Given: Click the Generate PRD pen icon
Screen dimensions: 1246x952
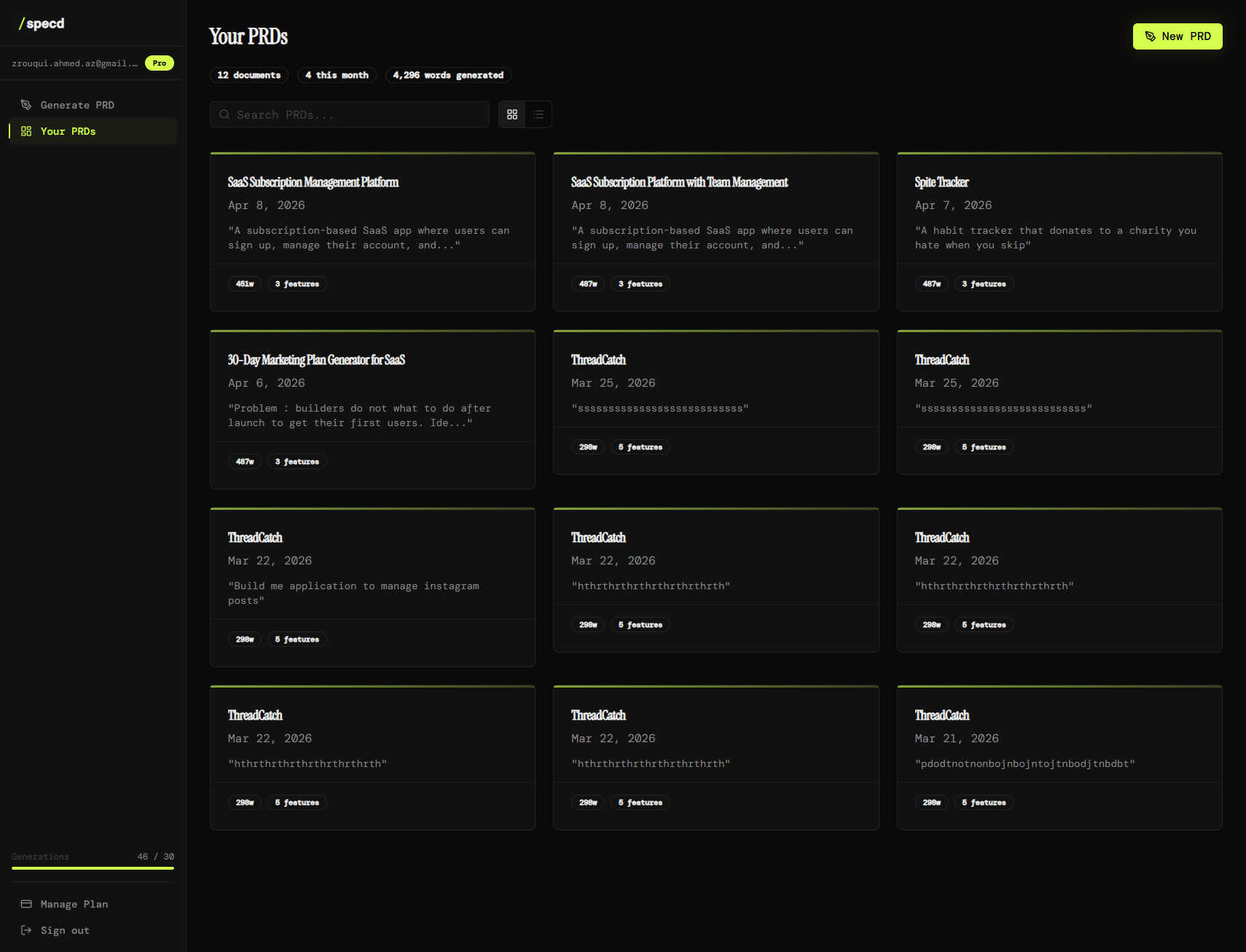Looking at the screenshot, I should 26,105.
